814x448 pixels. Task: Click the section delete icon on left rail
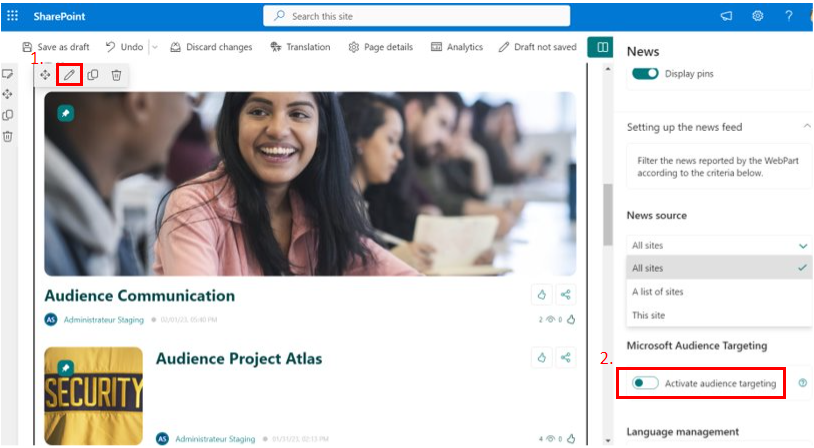(x=8, y=137)
